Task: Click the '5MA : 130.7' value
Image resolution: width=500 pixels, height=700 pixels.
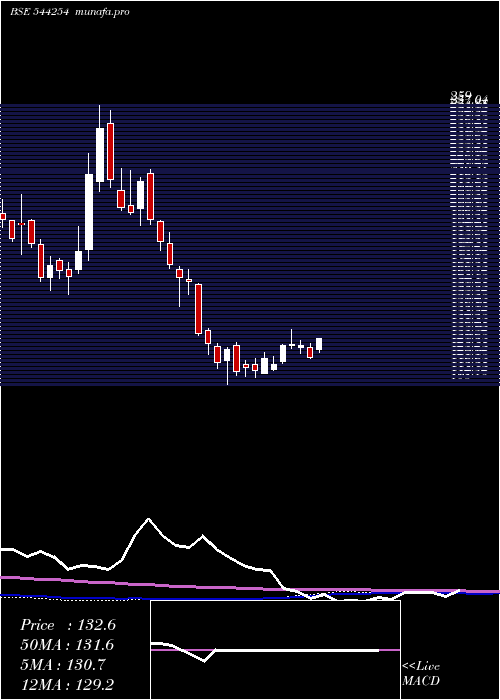Action: coord(63,665)
